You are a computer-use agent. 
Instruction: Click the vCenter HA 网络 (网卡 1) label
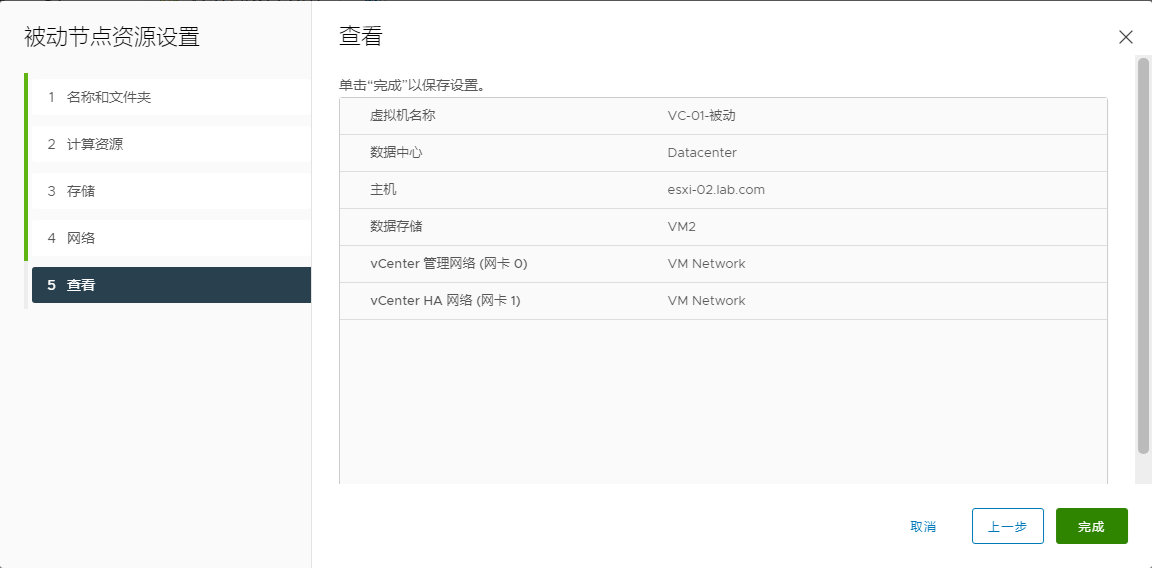(445, 301)
